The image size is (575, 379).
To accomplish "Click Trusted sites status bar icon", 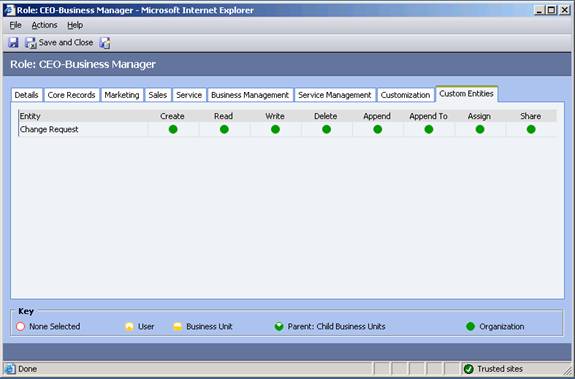I will pyautogui.click(x=469, y=369).
